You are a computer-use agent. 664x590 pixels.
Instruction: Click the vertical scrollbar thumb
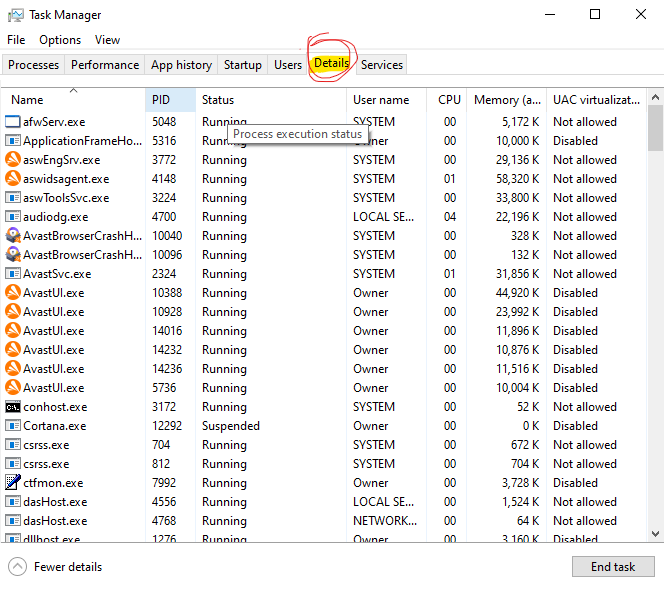click(x=655, y=128)
